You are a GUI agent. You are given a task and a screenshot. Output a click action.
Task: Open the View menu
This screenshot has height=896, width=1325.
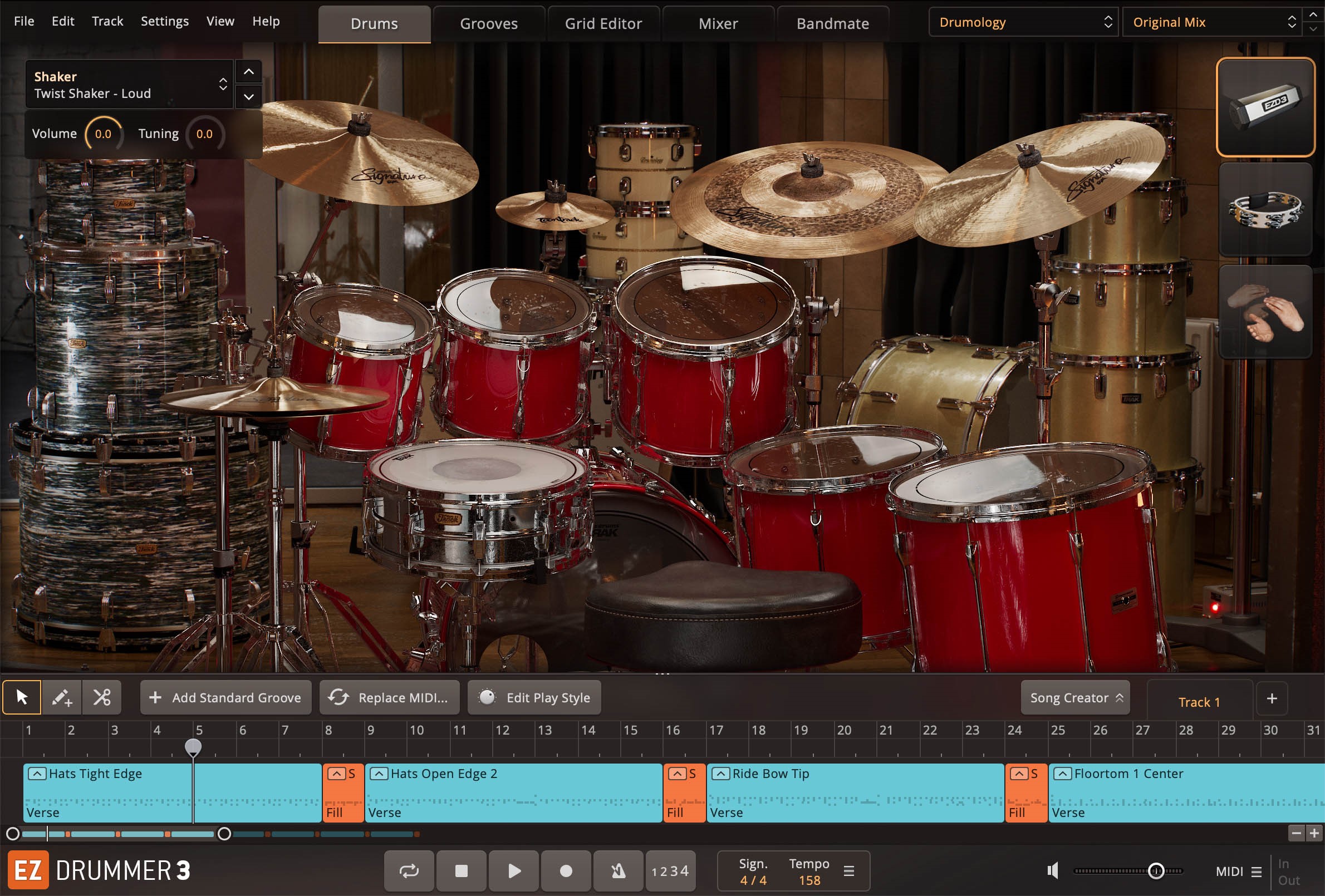(x=220, y=21)
